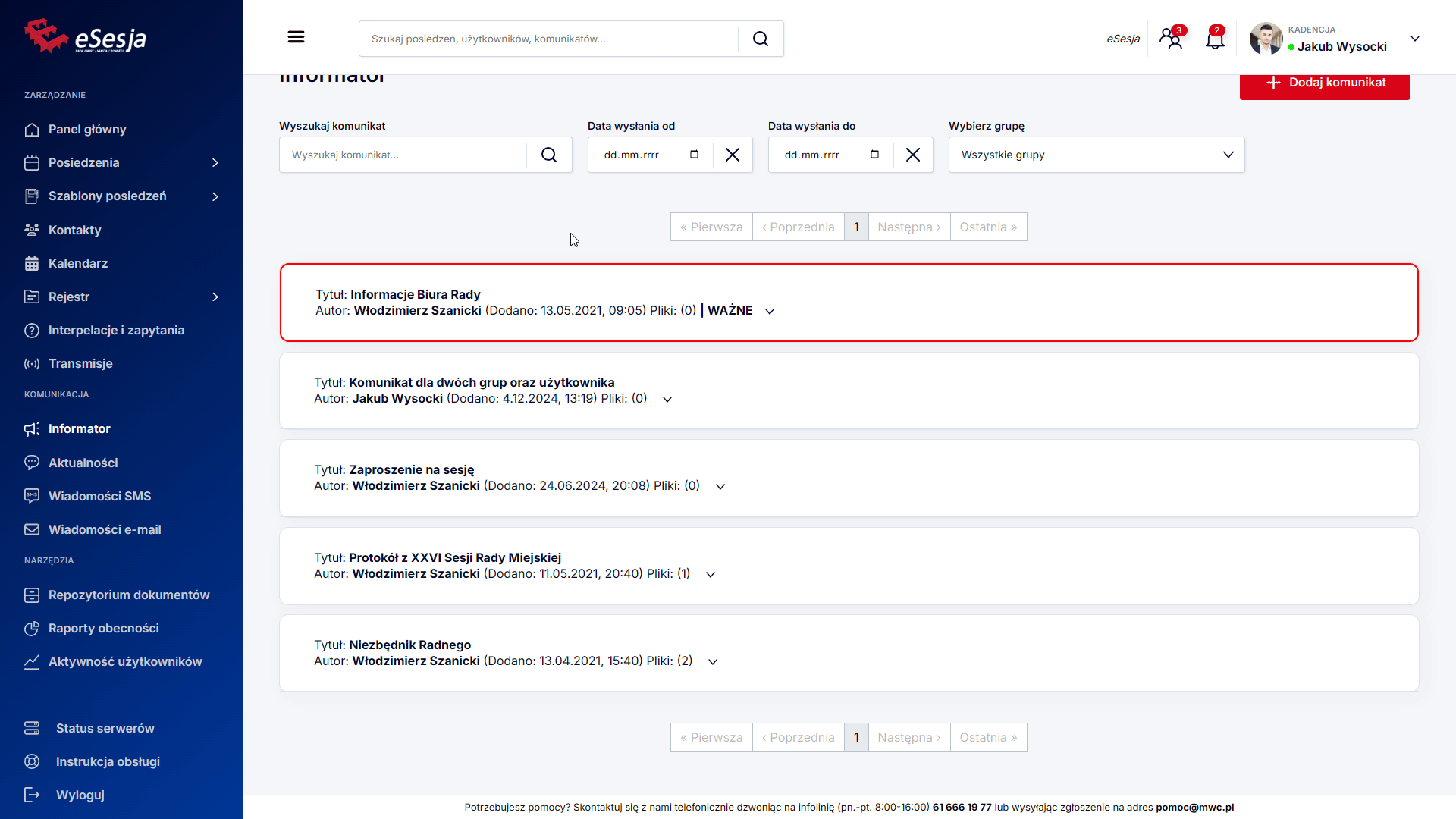Open Wiadomości SMS in the sidebar
This screenshot has height=819, width=1456.
click(100, 496)
